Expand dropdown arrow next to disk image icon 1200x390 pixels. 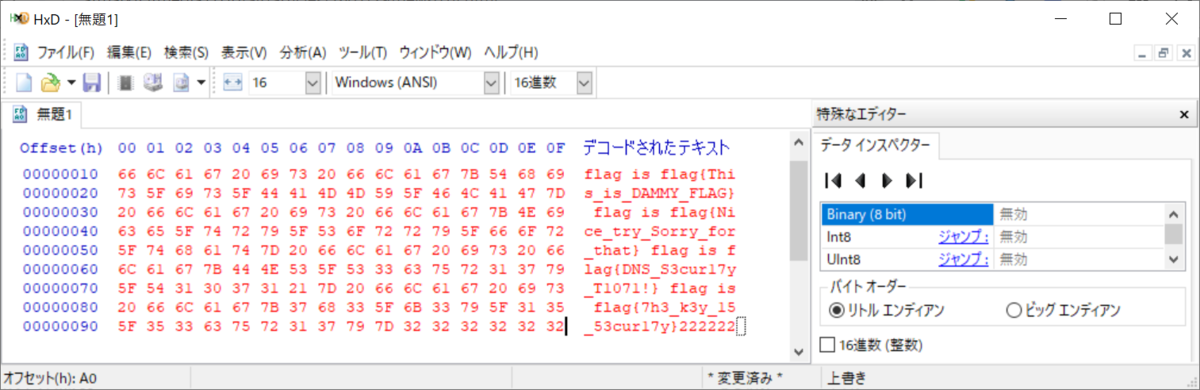coord(202,83)
